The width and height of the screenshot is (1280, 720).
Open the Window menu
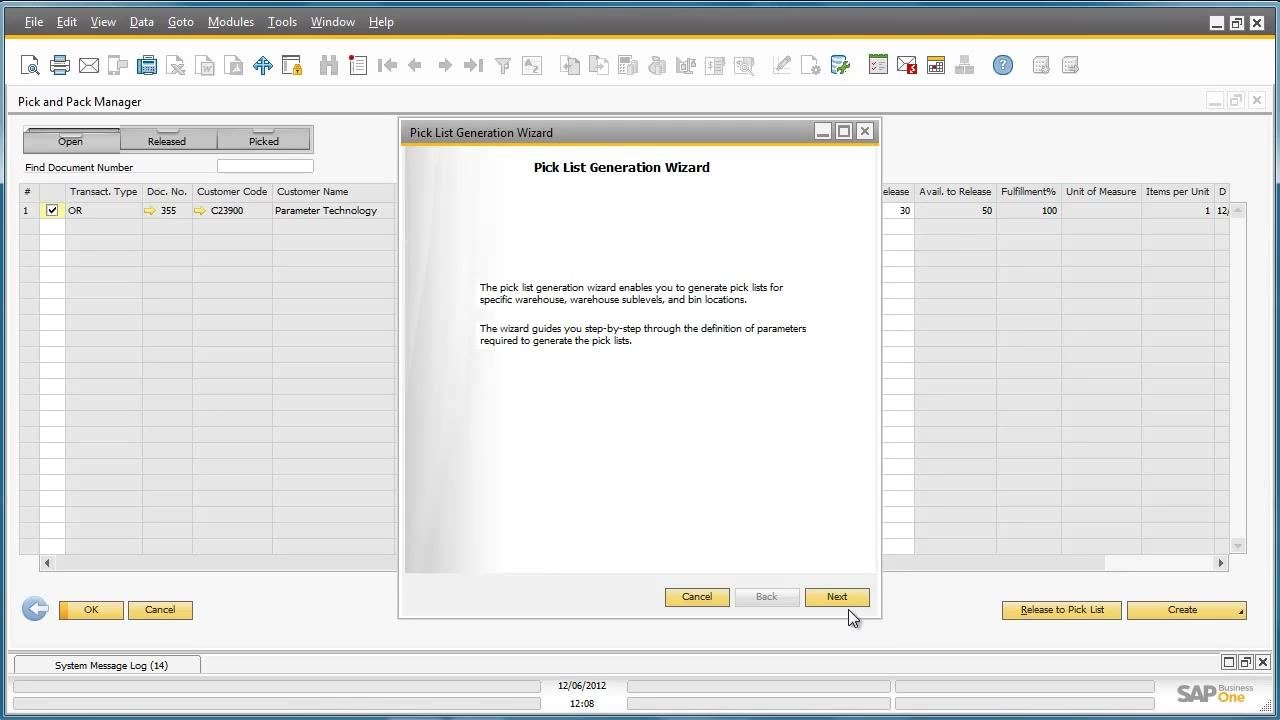(x=333, y=22)
